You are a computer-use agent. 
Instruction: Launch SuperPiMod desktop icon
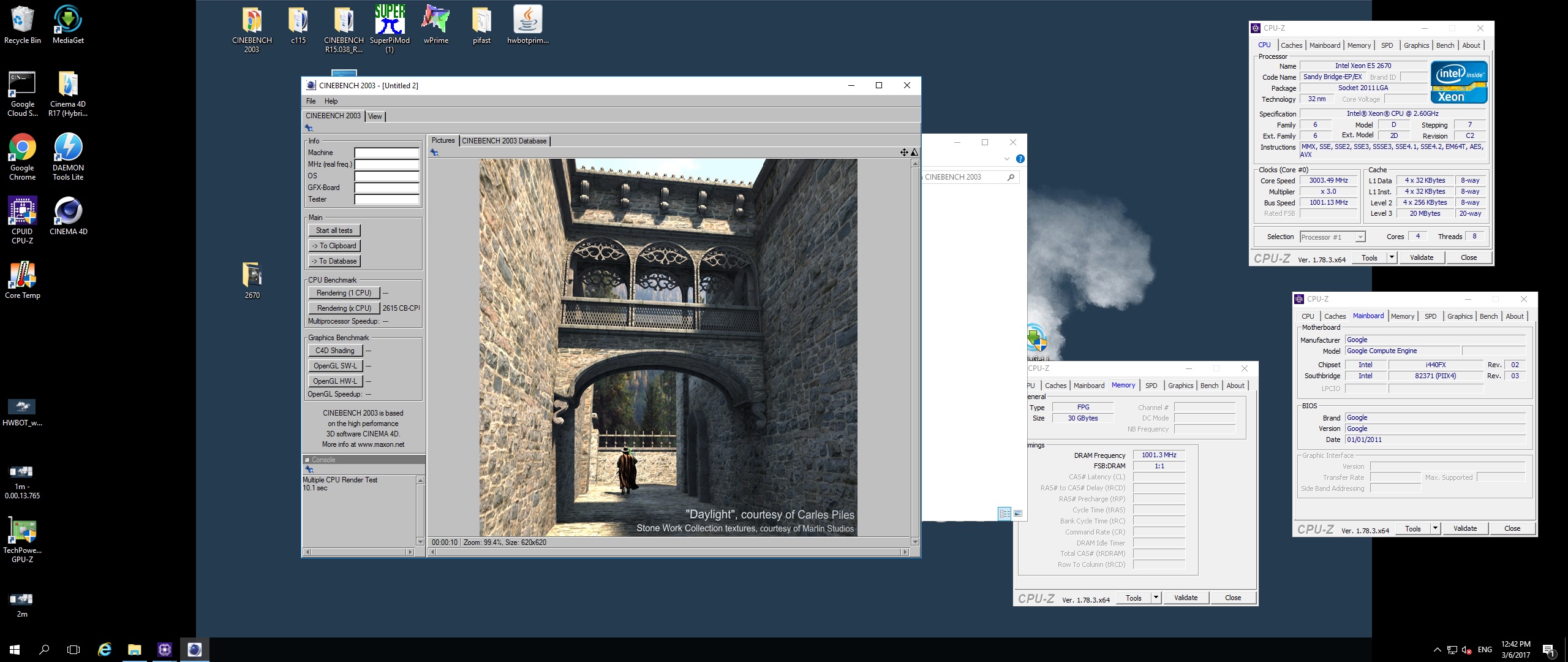(390, 29)
